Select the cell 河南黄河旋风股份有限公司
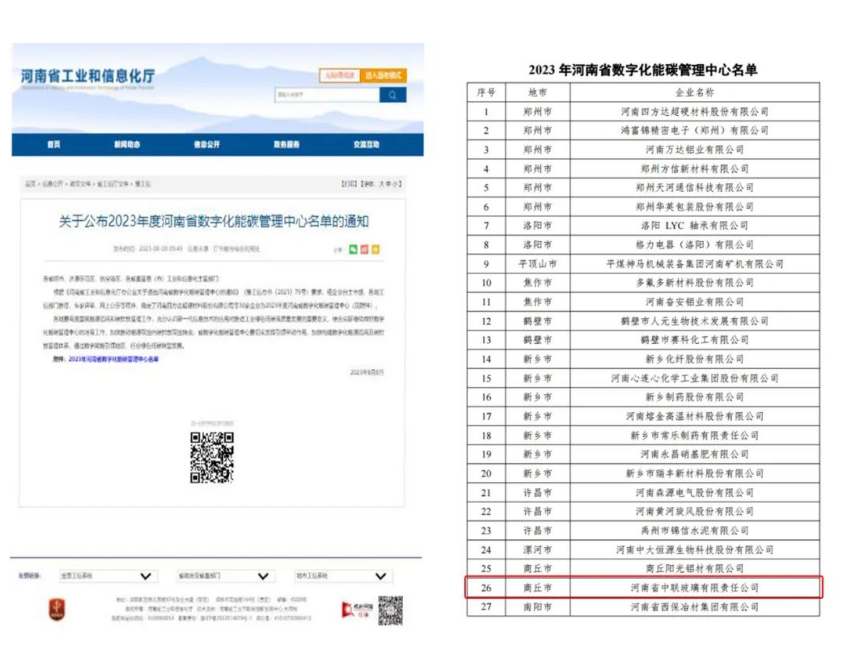The image size is (866, 666). click(695, 511)
